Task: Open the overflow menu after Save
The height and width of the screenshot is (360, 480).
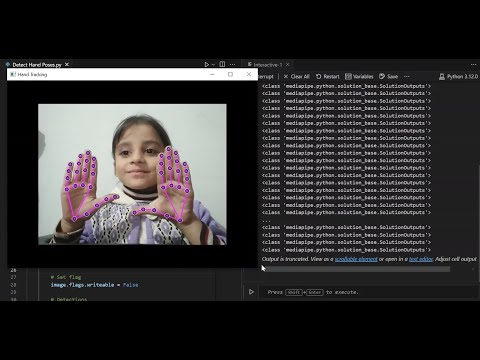Action: (x=407, y=76)
